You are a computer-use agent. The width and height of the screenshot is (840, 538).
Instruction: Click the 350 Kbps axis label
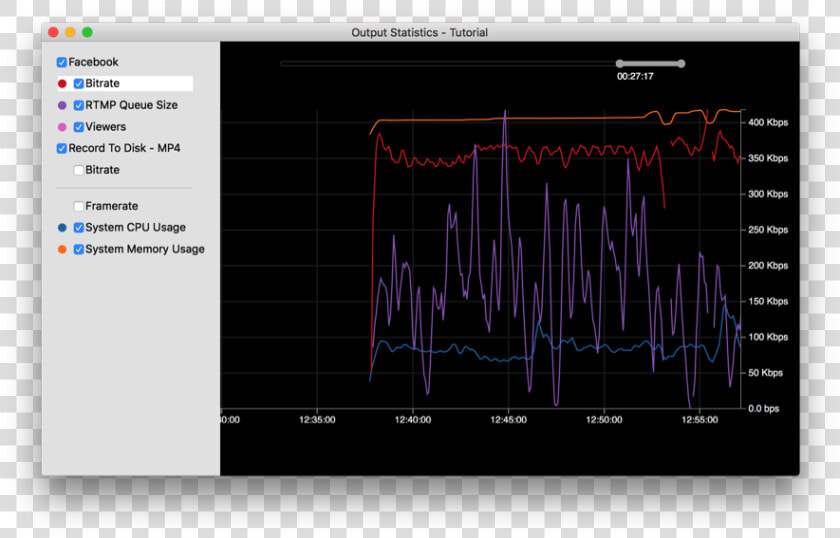pyautogui.click(x=768, y=159)
